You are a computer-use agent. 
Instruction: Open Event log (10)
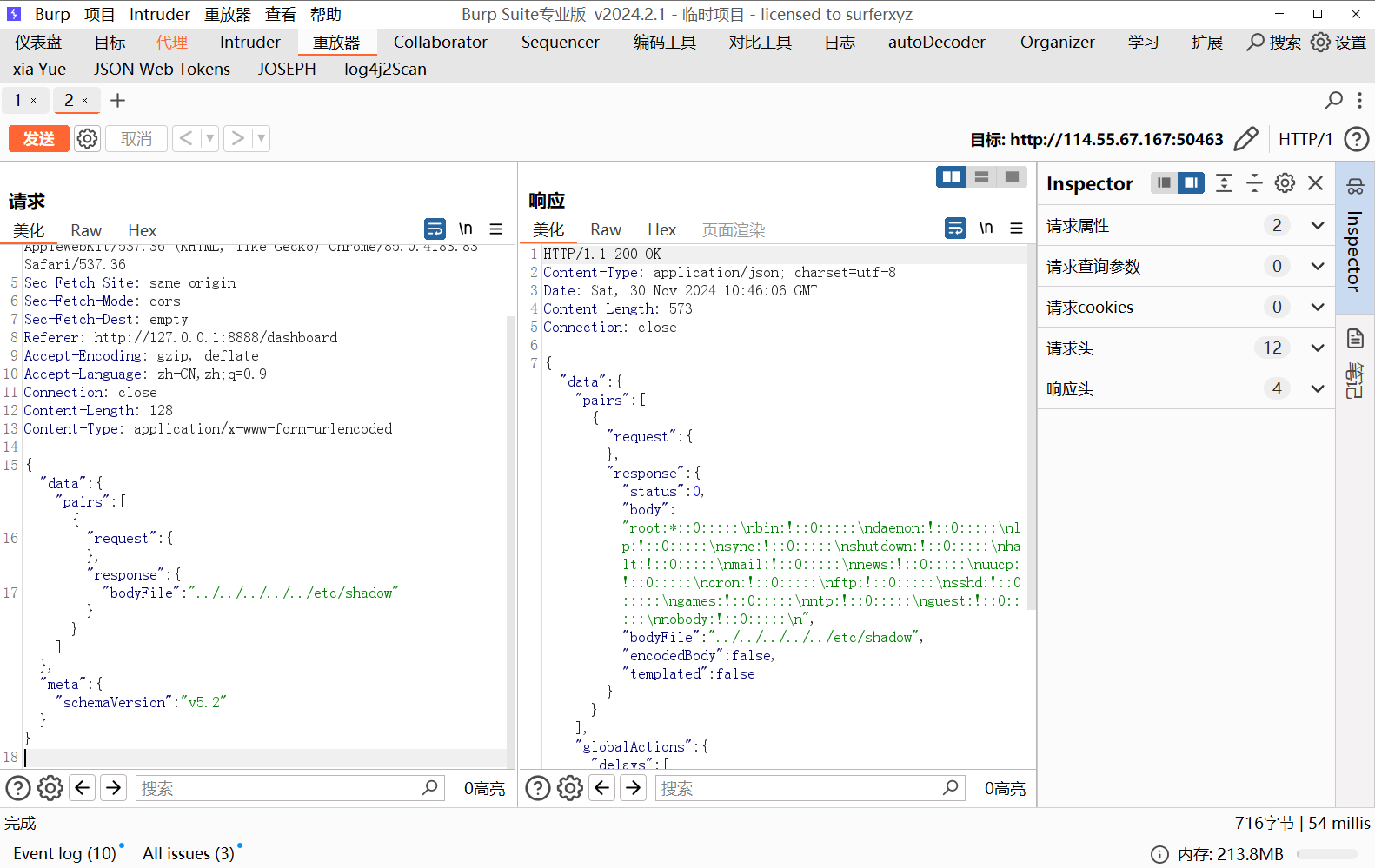click(x=65, y=853)
